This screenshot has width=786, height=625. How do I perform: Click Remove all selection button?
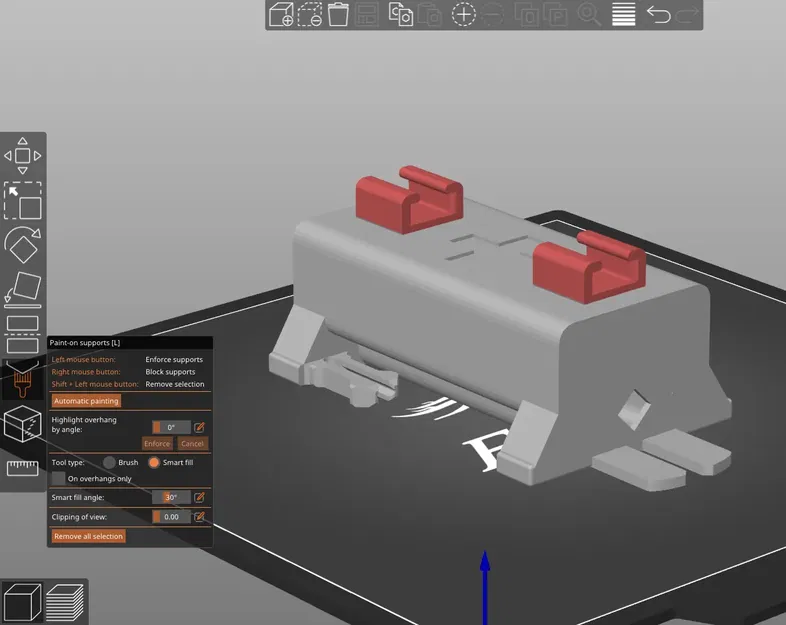(88, 536)
